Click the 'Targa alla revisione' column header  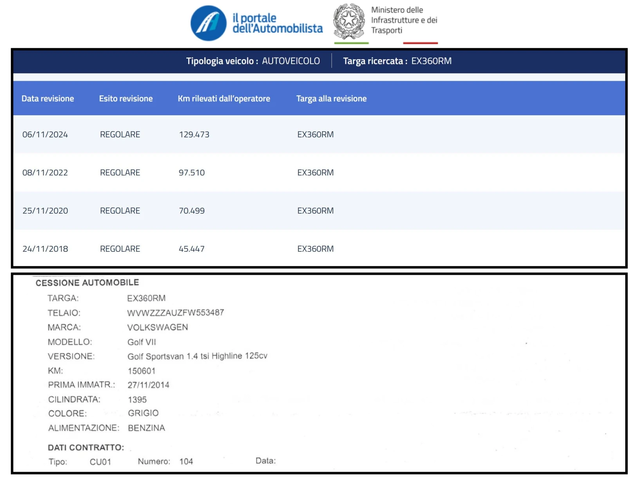[332, 99]
